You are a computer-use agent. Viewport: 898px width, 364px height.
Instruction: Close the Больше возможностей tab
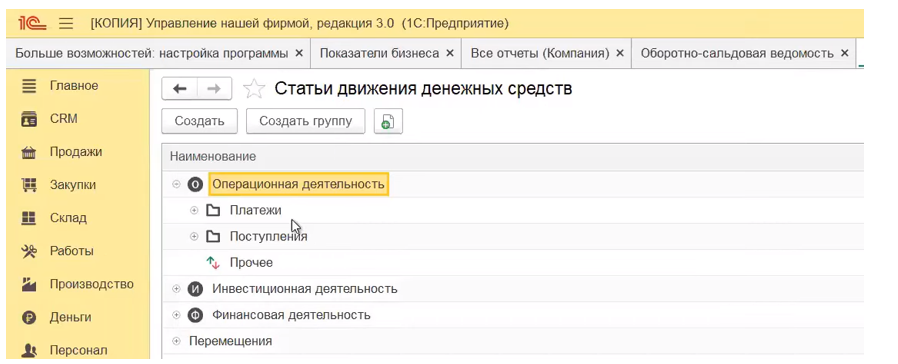(298, 53)
